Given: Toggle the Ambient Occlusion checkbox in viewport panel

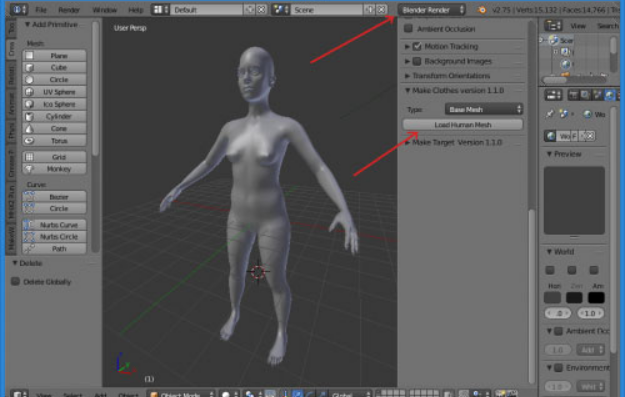Looking at the screenshot, I should point(408,29).
